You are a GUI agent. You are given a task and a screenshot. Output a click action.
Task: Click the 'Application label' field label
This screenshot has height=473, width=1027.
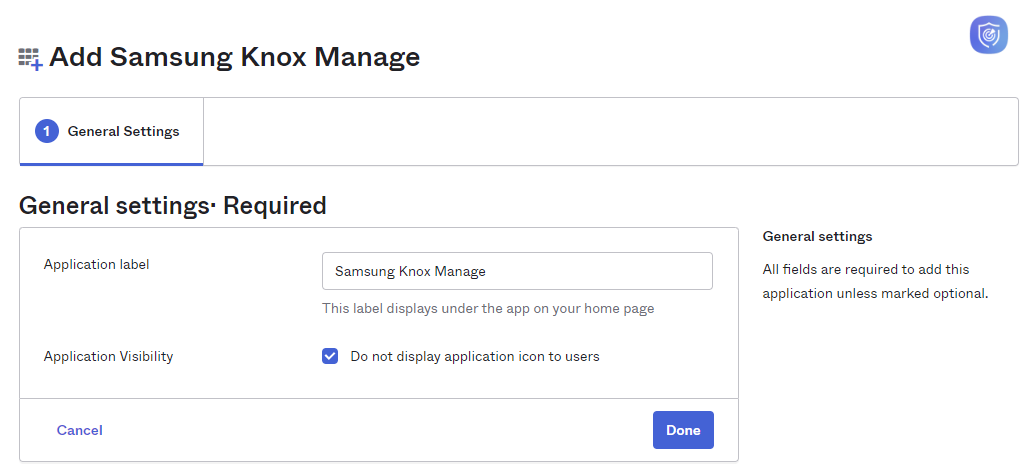coord(96,265)
